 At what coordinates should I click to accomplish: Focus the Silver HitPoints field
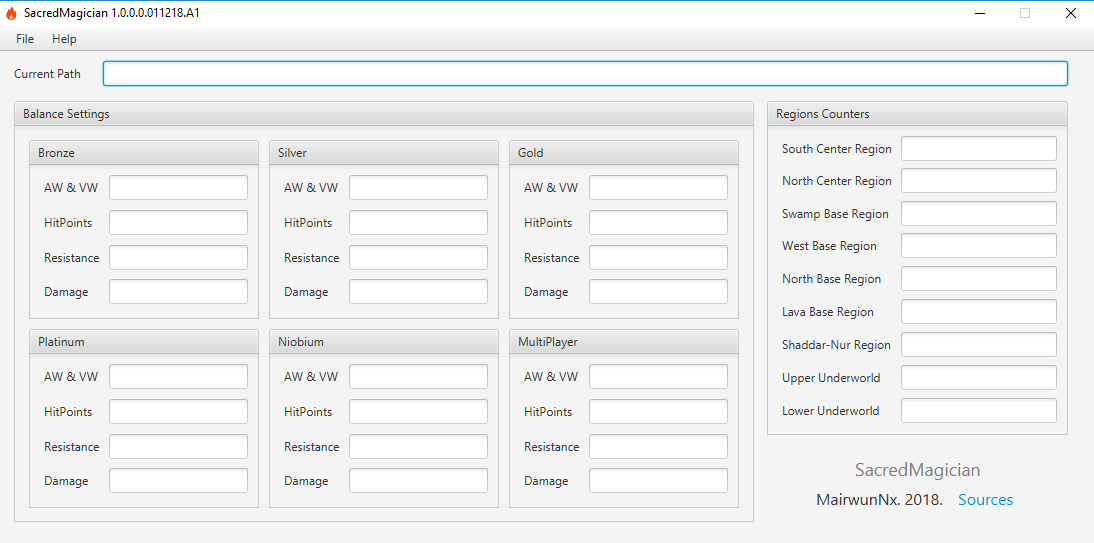[419, 223]
